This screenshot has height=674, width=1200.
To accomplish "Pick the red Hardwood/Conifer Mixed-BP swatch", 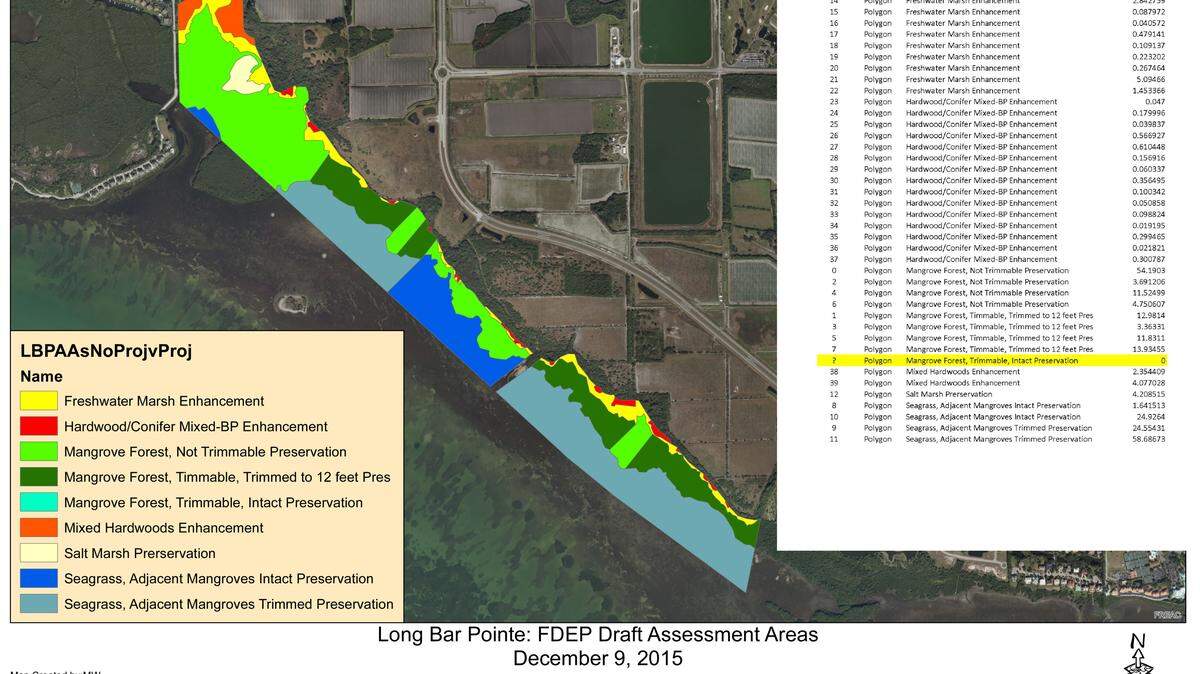I will click(38, 426).
